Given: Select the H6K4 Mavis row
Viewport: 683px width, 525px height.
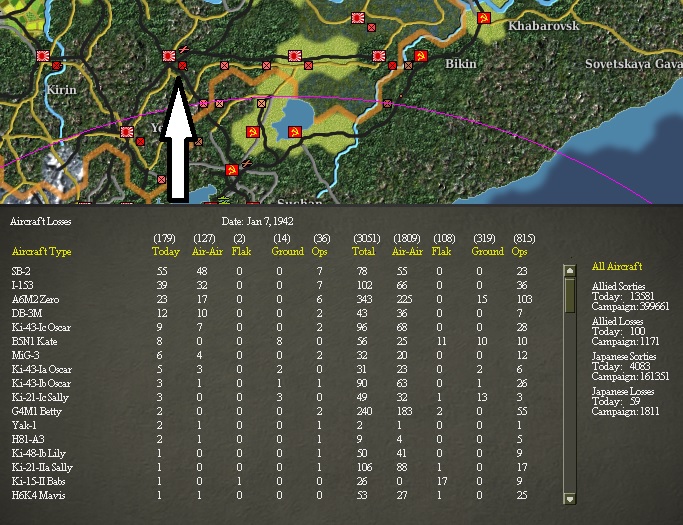Looking at the screenshot, I should click(x=270, y=495).
